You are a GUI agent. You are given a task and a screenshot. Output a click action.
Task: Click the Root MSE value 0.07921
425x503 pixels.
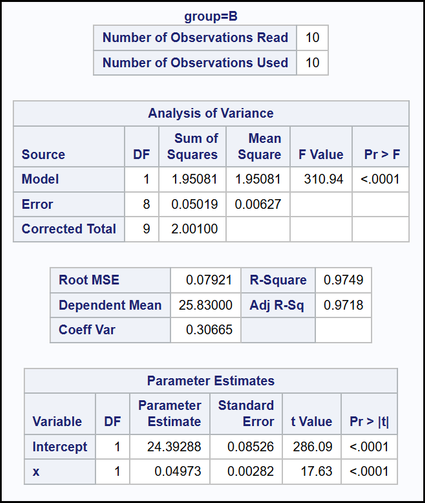(x=209, y=280)
